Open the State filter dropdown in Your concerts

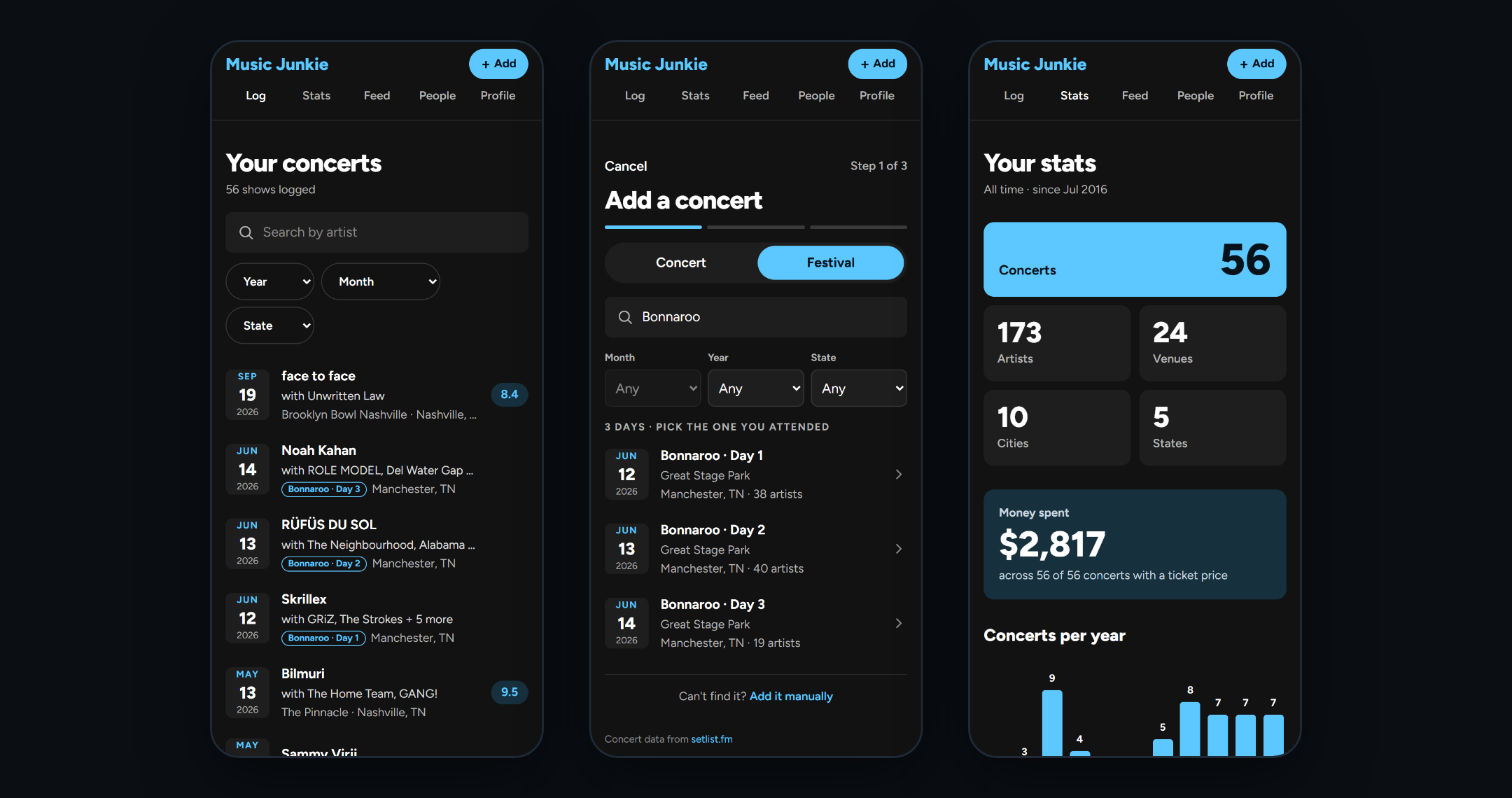point(269,325)
